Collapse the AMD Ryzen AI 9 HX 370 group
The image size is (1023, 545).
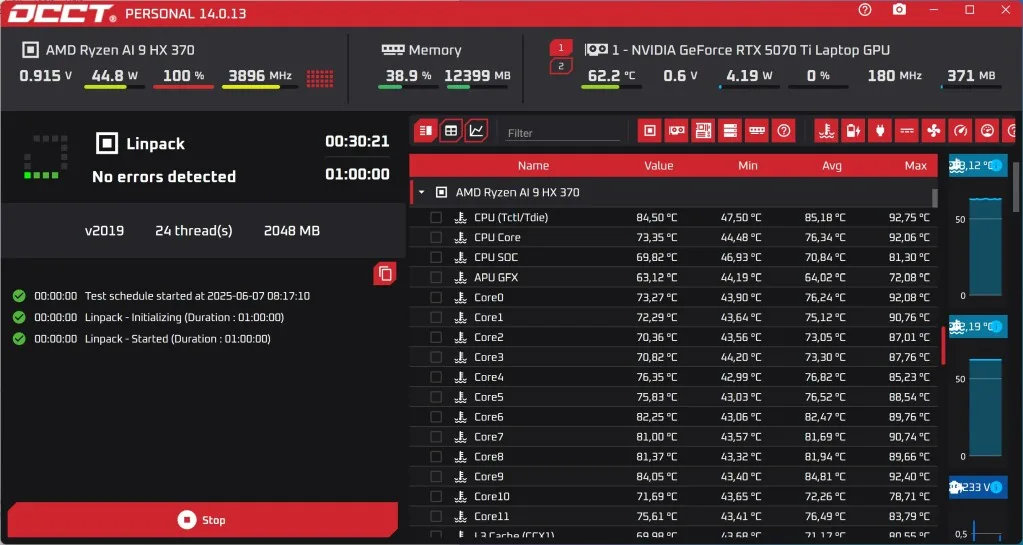(422, 192)
